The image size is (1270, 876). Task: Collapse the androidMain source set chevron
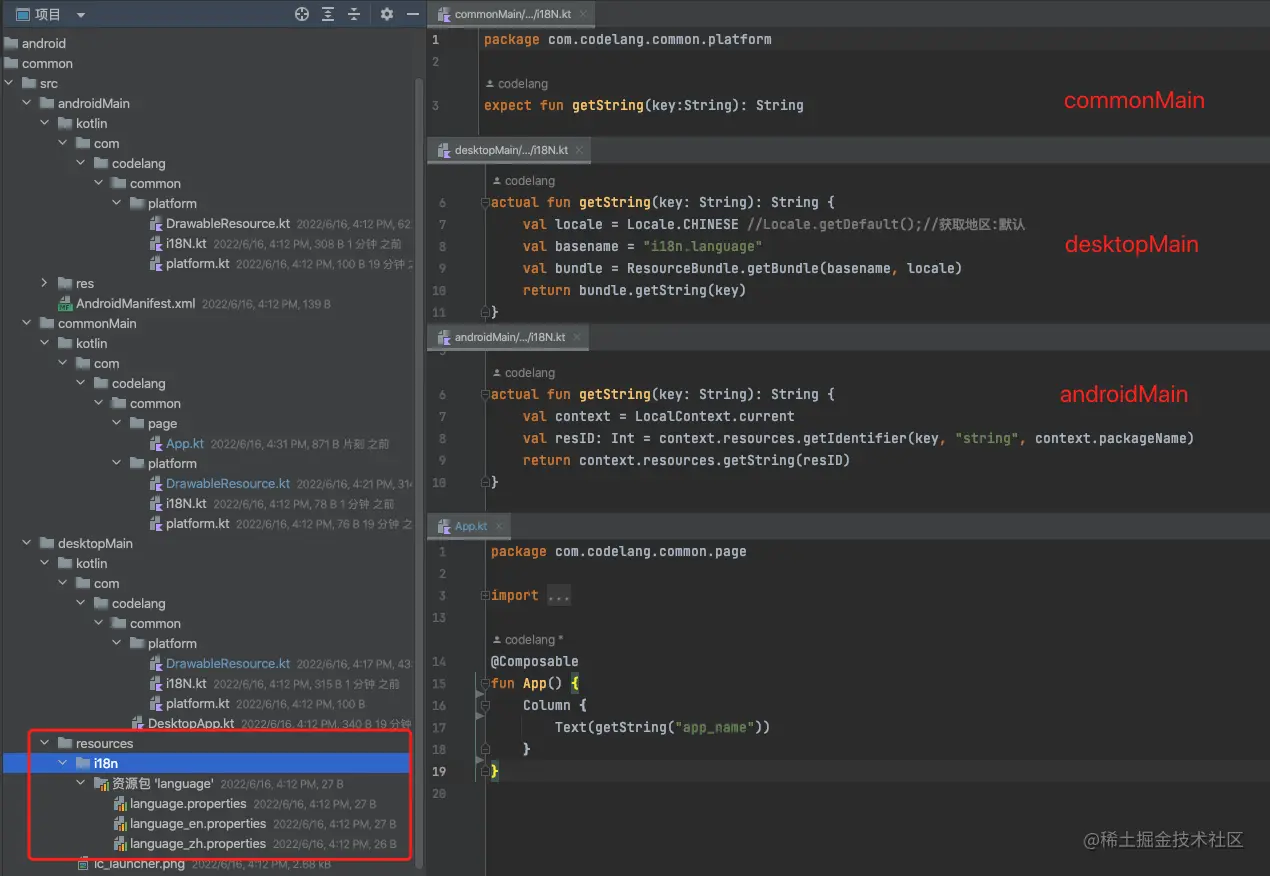coord(27,104)
